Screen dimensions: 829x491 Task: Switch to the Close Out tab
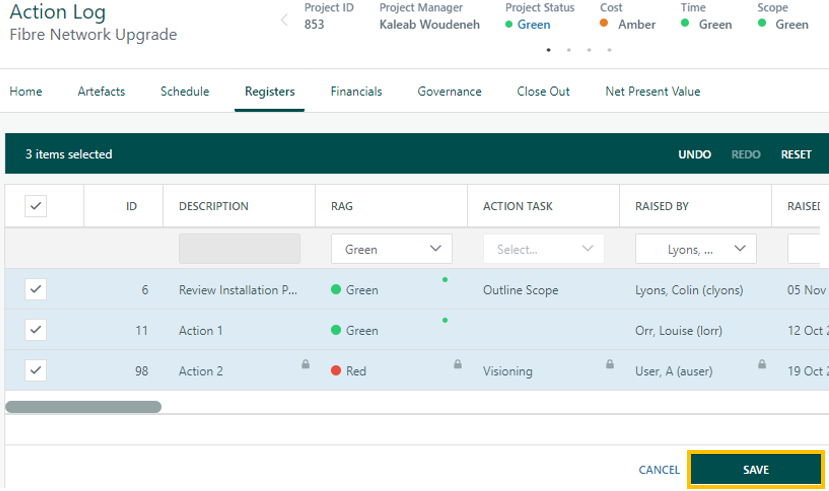(x=544, y=91)
